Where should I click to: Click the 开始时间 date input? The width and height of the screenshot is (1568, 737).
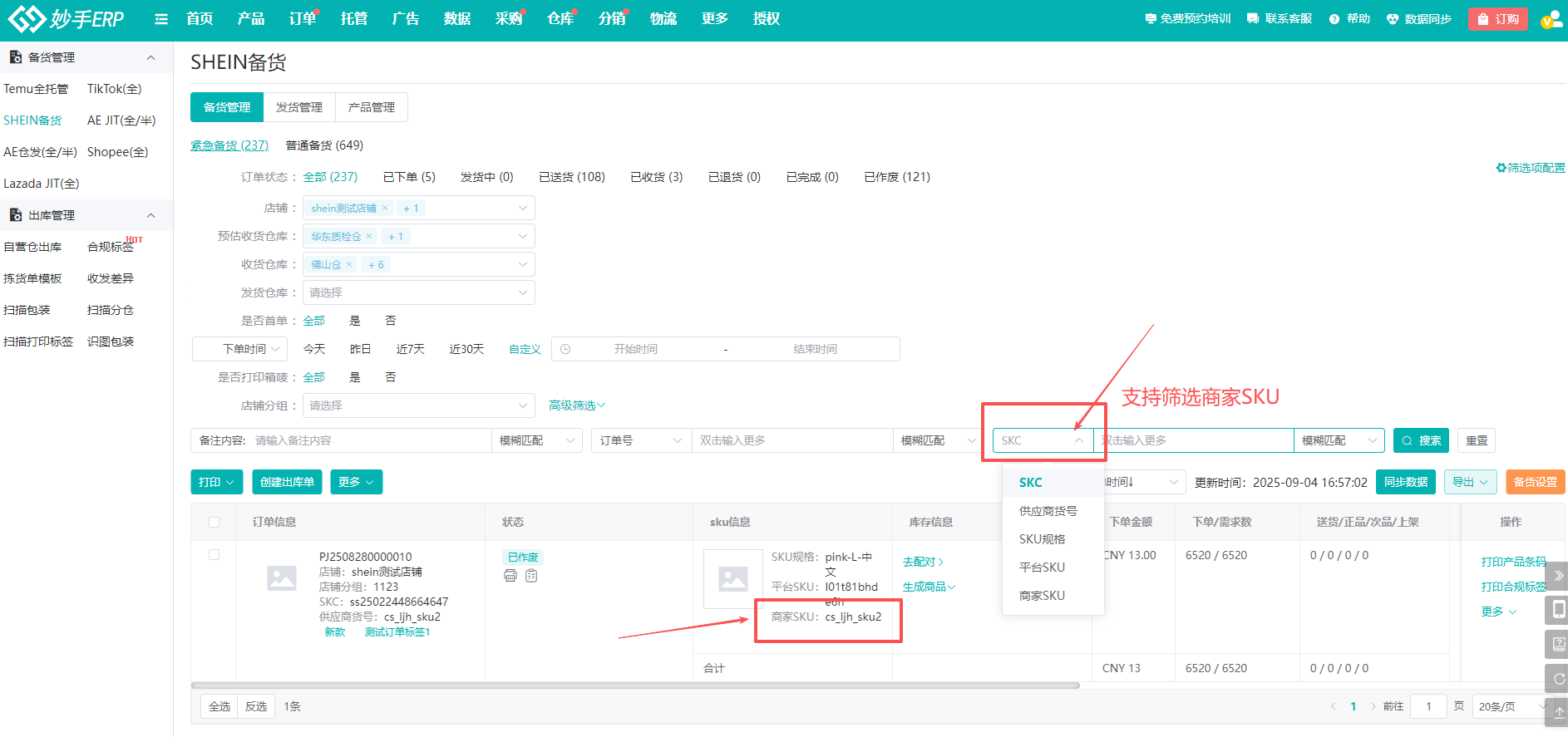[x=636, y=349]
